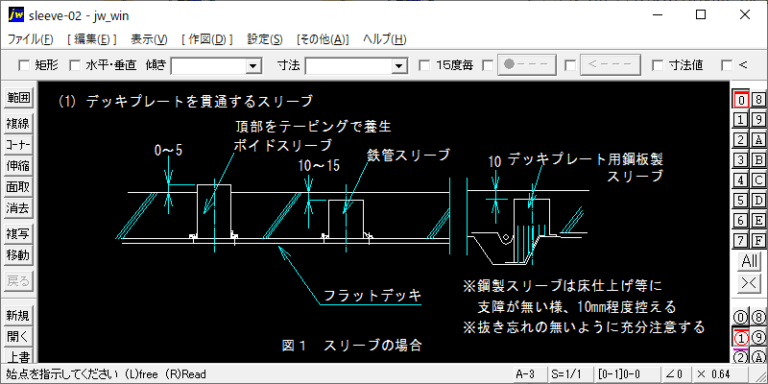This screenshot has height=384, width=768.
Task: Select boxed layer 8 button
Action: click(759, 99)
